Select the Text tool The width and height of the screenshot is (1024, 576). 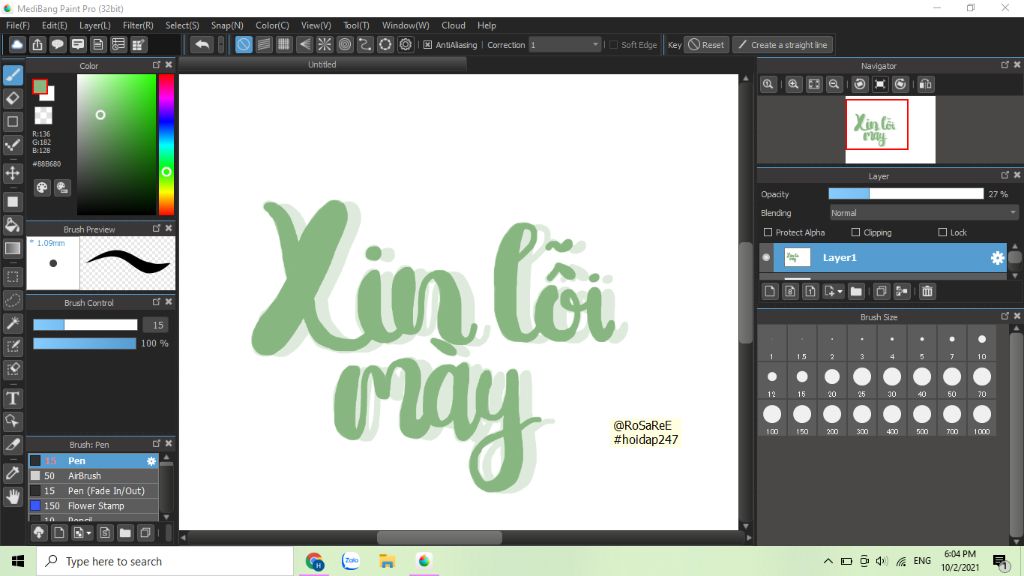click(x=13, y=398)
